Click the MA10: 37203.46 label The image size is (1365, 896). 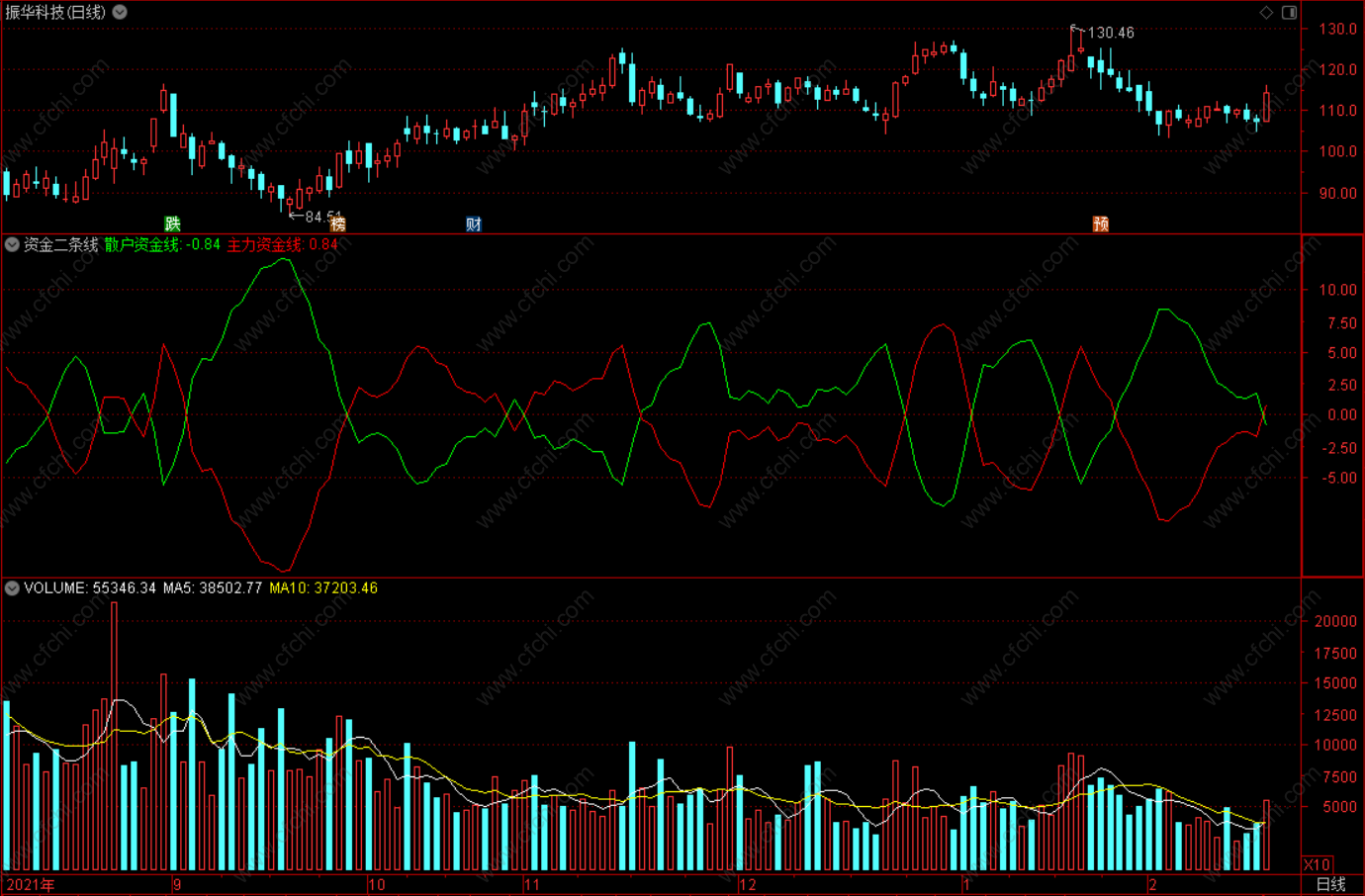tap(323, 587)
